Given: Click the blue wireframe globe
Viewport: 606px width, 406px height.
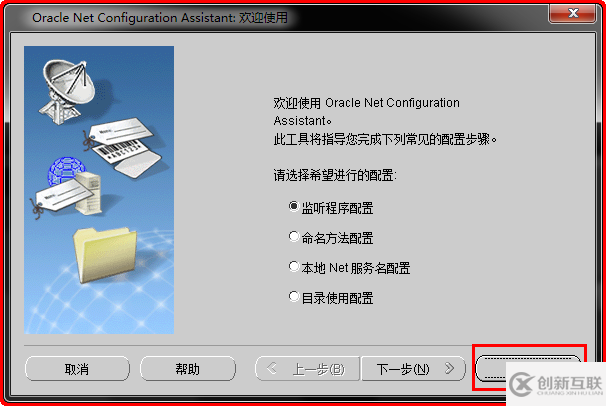Looking at the screenshot, I should point(64,170).
